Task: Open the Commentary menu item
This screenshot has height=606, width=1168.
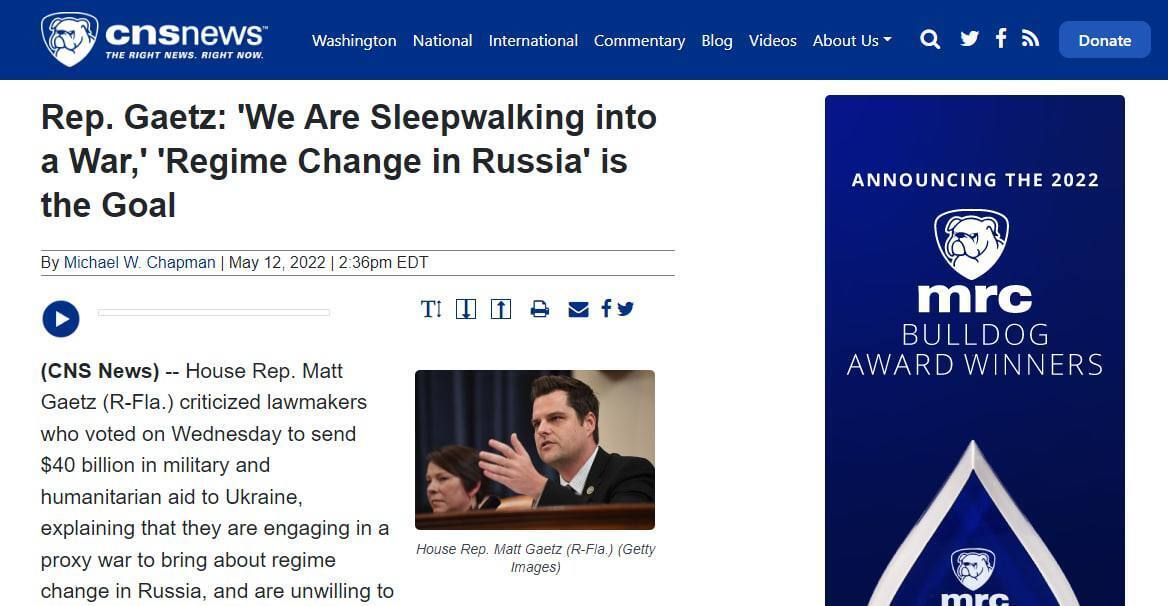Action: [639, 41]
